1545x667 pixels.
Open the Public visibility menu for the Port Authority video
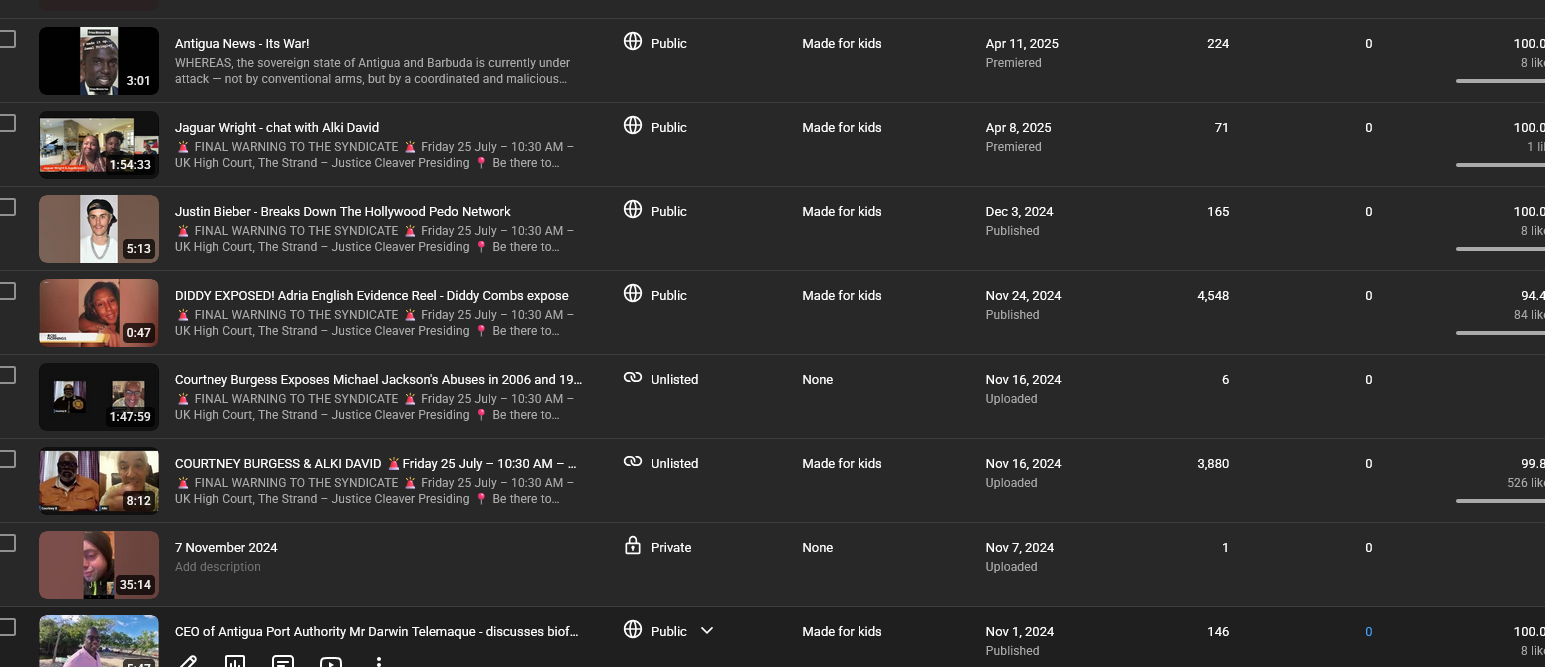point(668,631)
